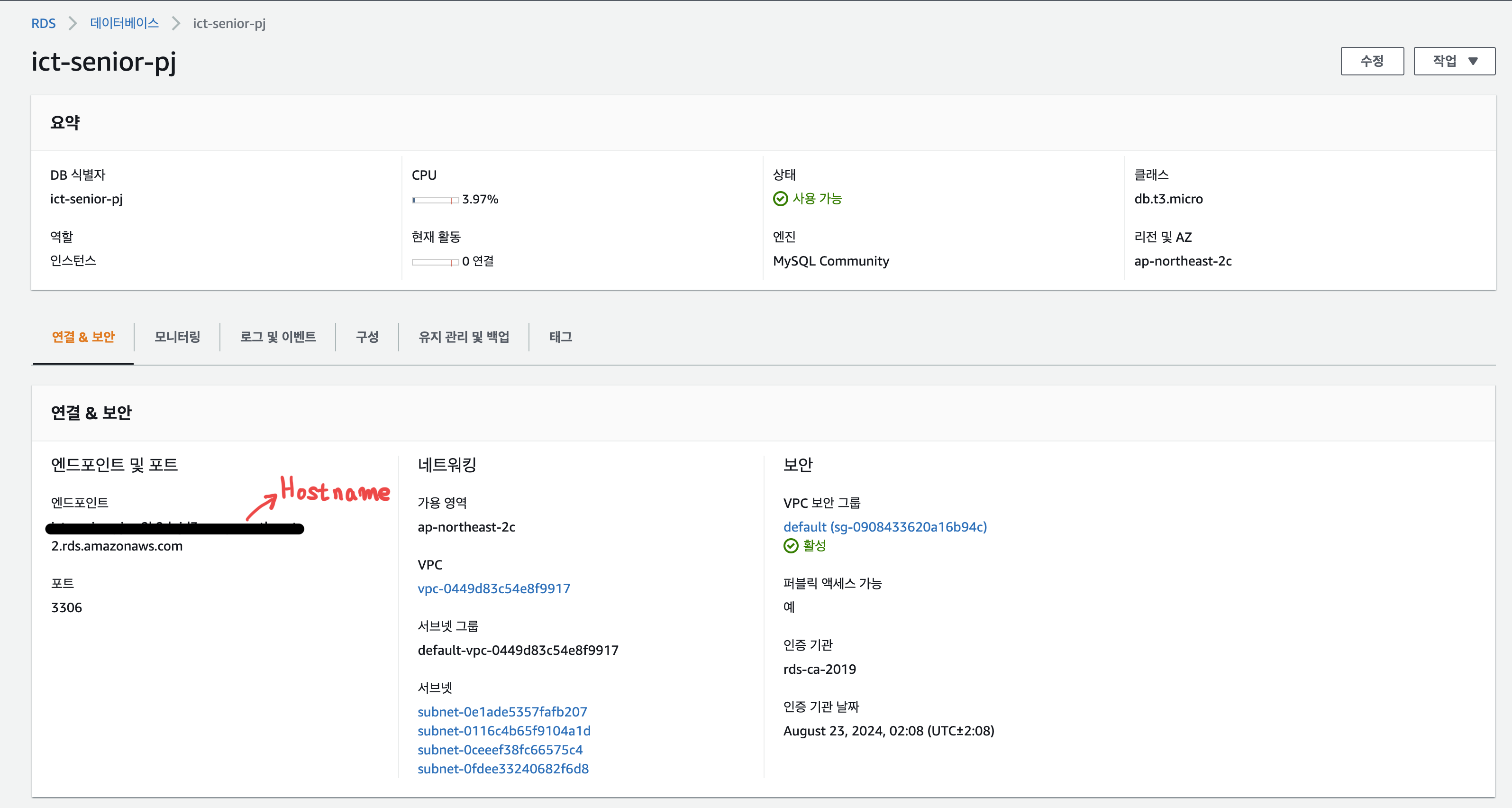This screenshot has height=808, width=1512.
Task: Open the 태그 tab
Action: [x=560, y=337]
